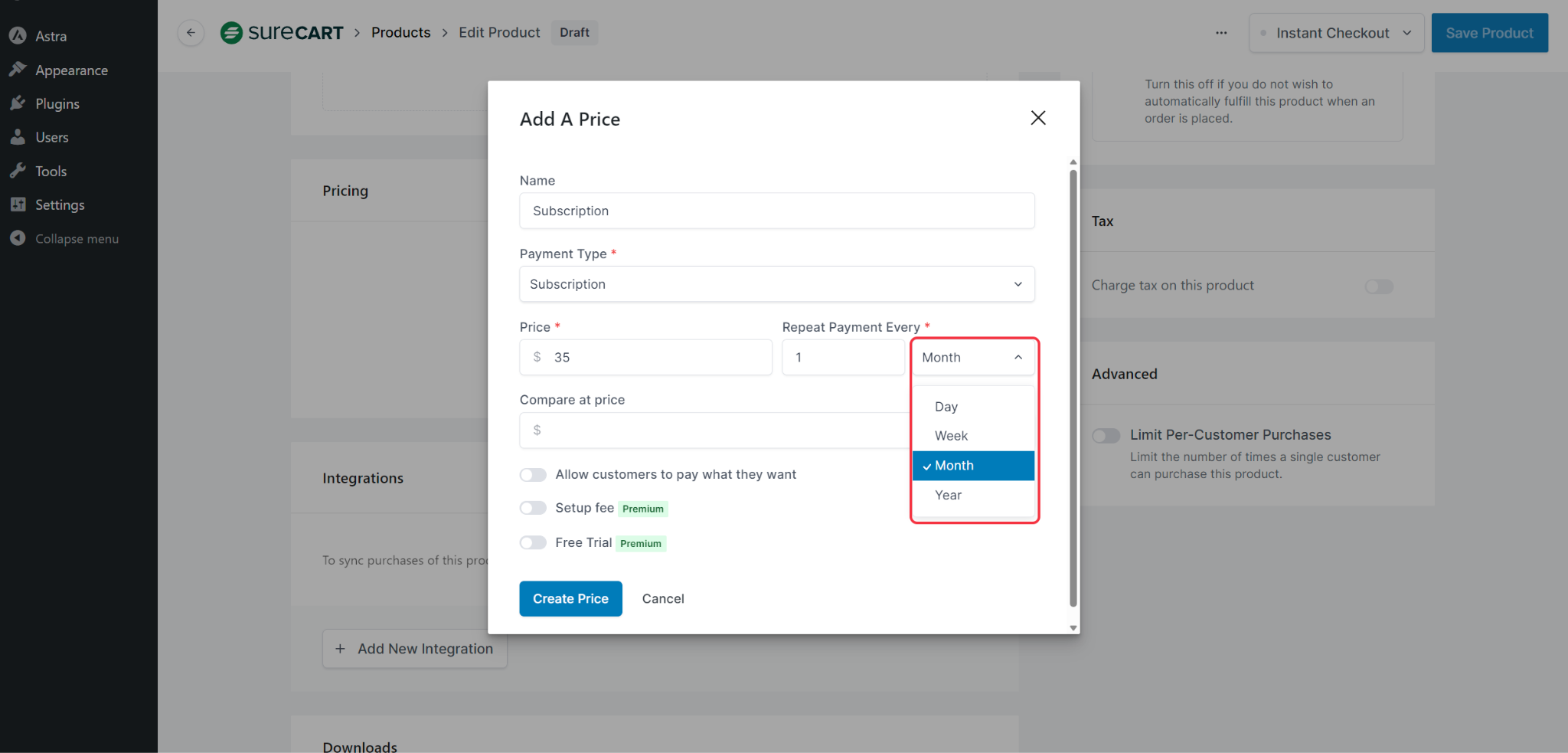Collapse the Month interval dropdown
Viewport: 1568px width, 753px height.
(x=973, y=358)
